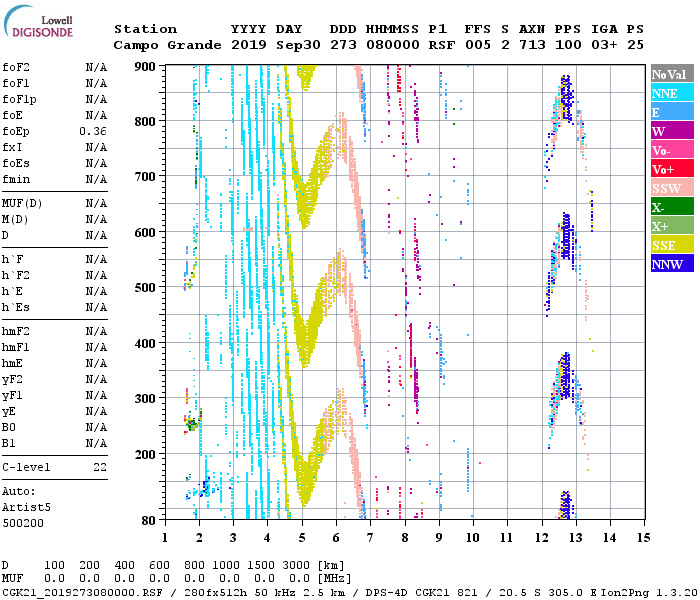700x600 pixels.
Task: Select the SSE yellow legend swatch
Action: [672, 245]
